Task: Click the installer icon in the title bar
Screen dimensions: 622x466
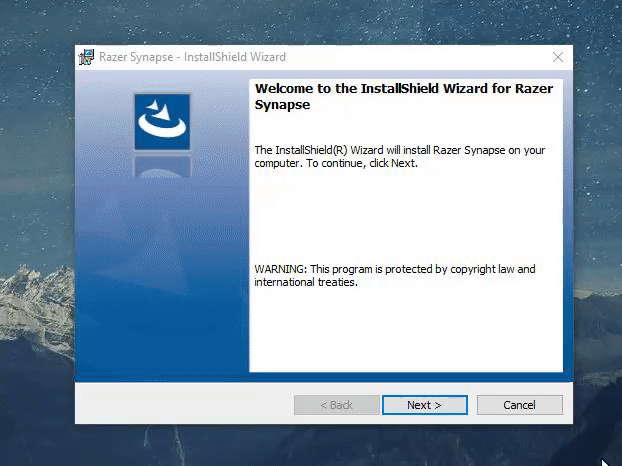Action: click(x=86, y=57)
